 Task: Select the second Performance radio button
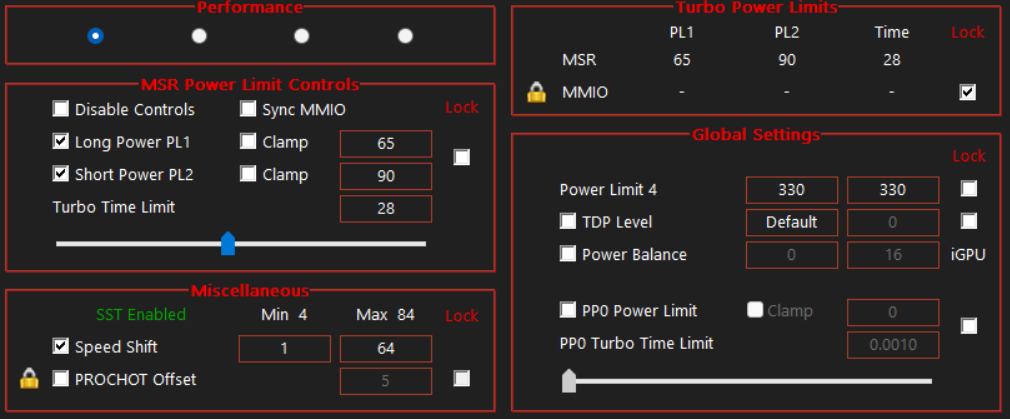(199, 36)
